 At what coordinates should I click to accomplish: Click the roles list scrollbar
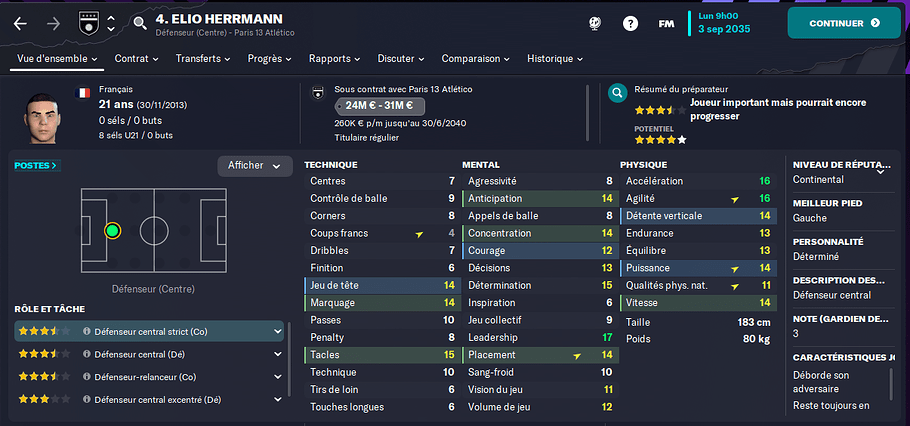coord(289,360)
